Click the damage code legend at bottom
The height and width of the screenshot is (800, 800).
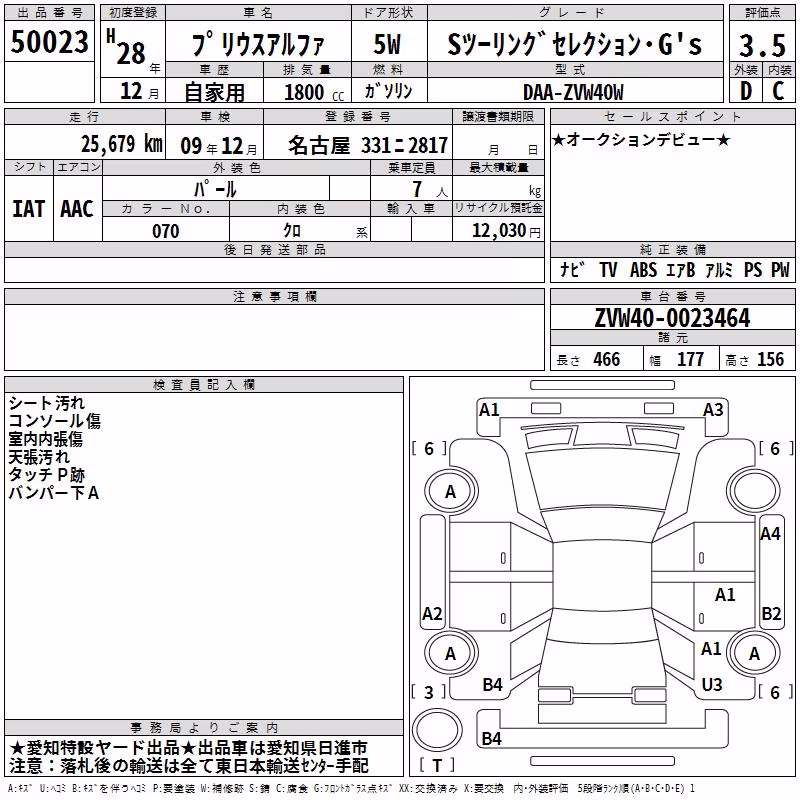(351, 789)
